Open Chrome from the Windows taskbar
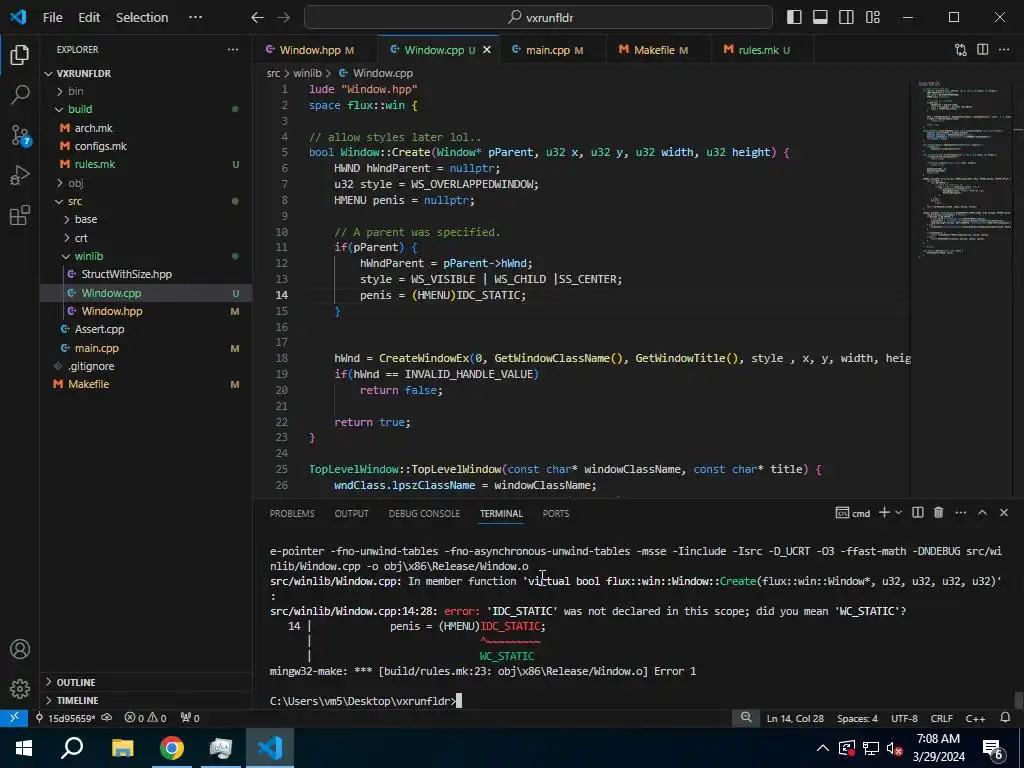Viewport: 1024px width, 768px height. (x=171, y=748)
